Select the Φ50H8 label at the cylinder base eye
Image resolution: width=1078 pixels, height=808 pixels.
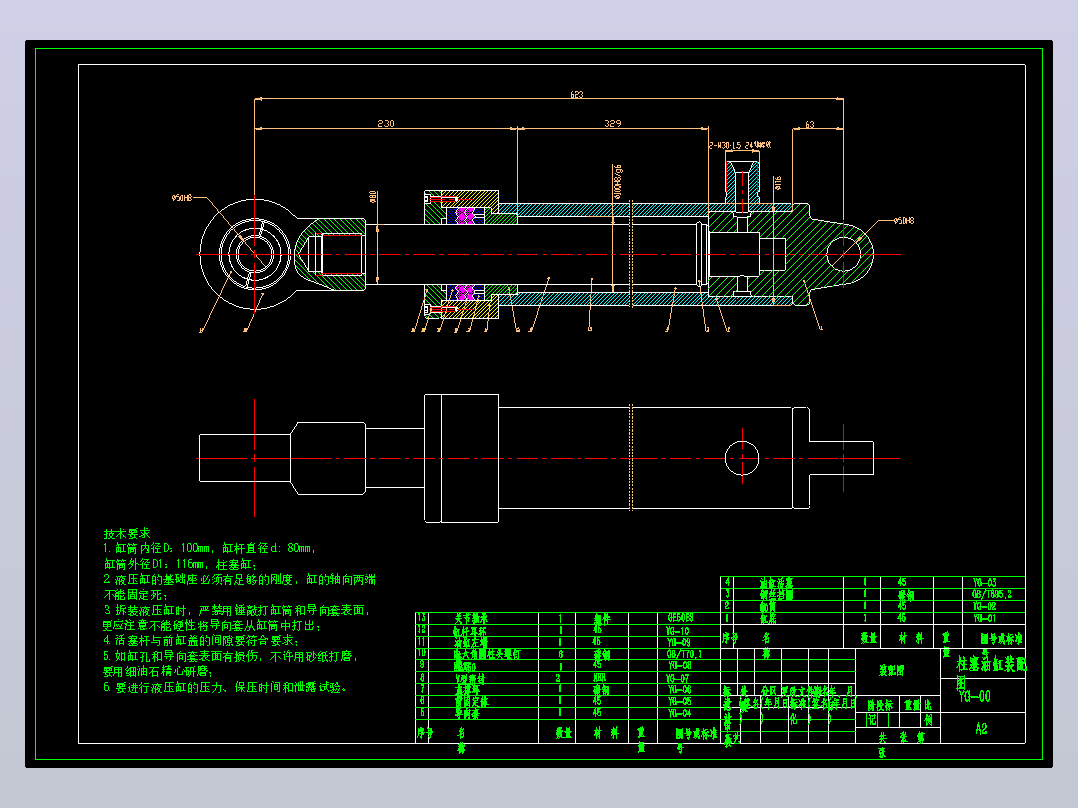(x=904, y=221)
